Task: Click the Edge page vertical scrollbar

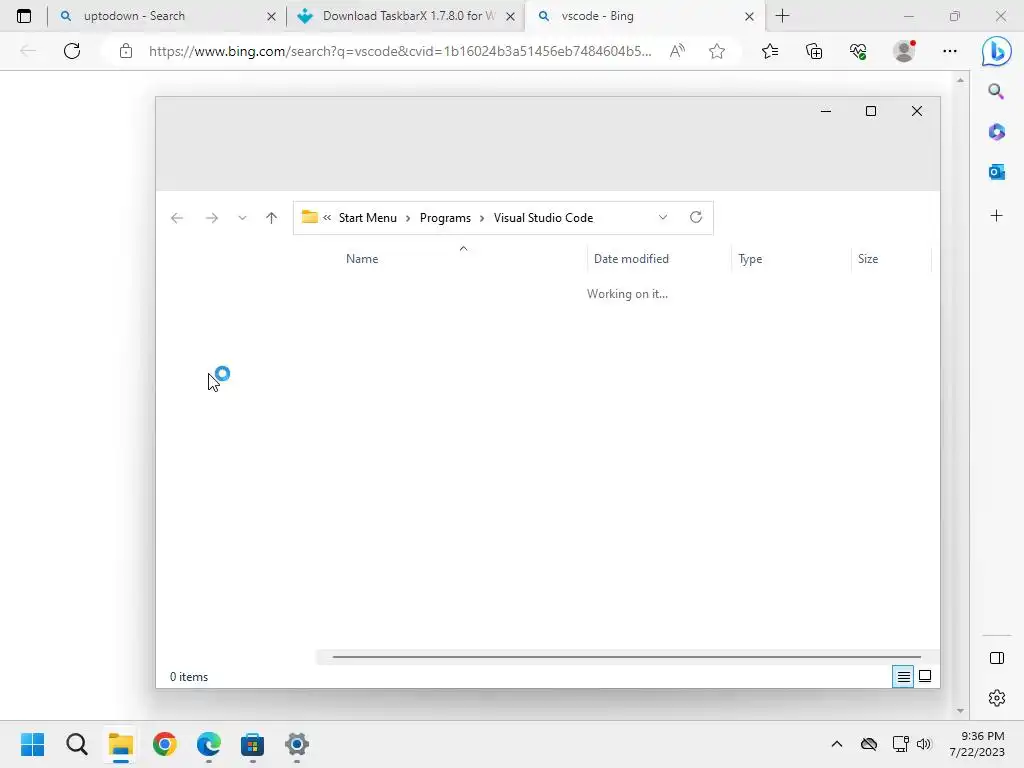Action: pyautogui.click(x=960, y=394)
